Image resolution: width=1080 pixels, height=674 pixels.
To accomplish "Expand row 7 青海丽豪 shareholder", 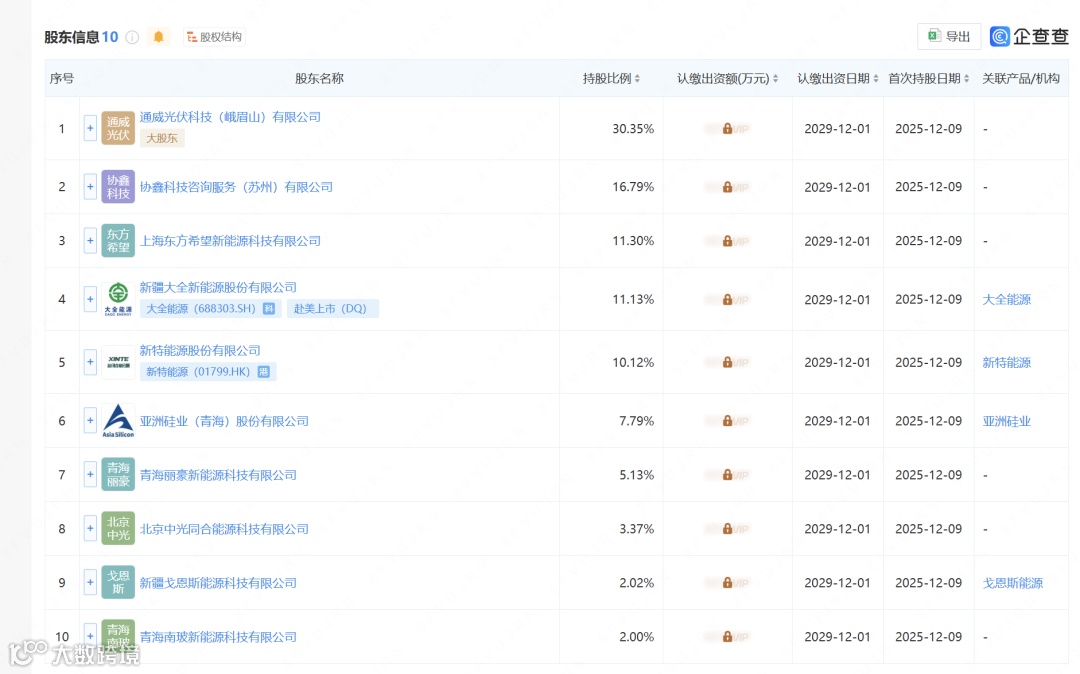I will click(90, 474).
